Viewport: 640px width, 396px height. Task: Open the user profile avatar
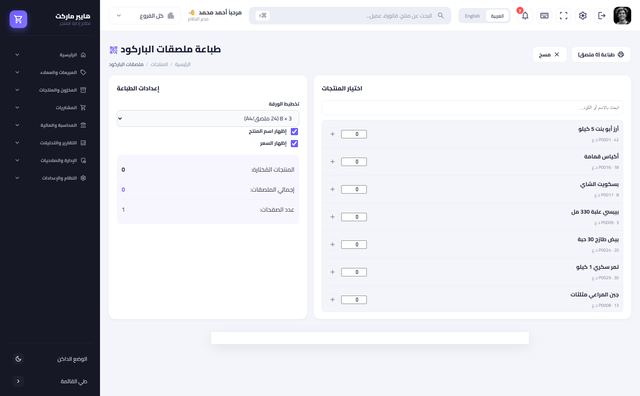tap(622, 16)
